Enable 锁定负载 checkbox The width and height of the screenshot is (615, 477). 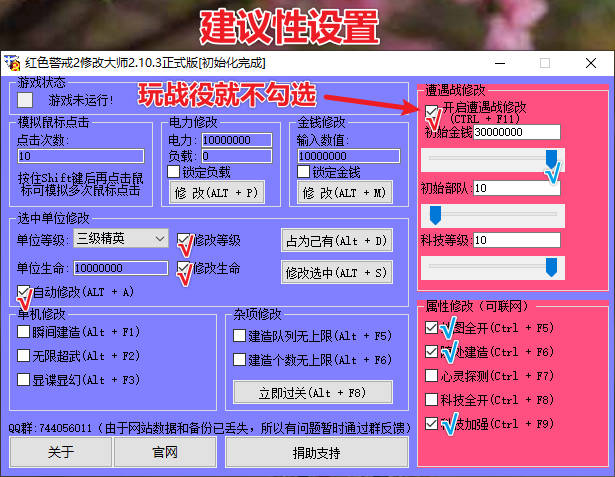(174, 172)
